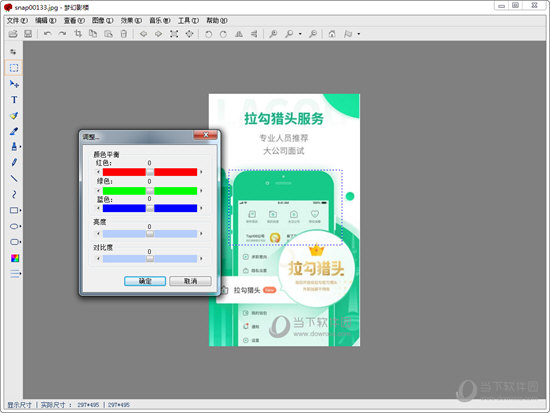The height and width of the screenshot is (413, 550).
Task: Undo the last action from the toolbar
Action: coord(47,34)
